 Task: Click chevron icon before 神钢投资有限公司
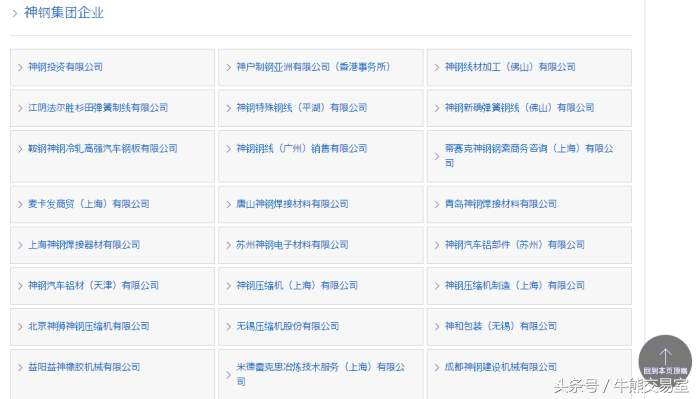(x=20, y=68)
